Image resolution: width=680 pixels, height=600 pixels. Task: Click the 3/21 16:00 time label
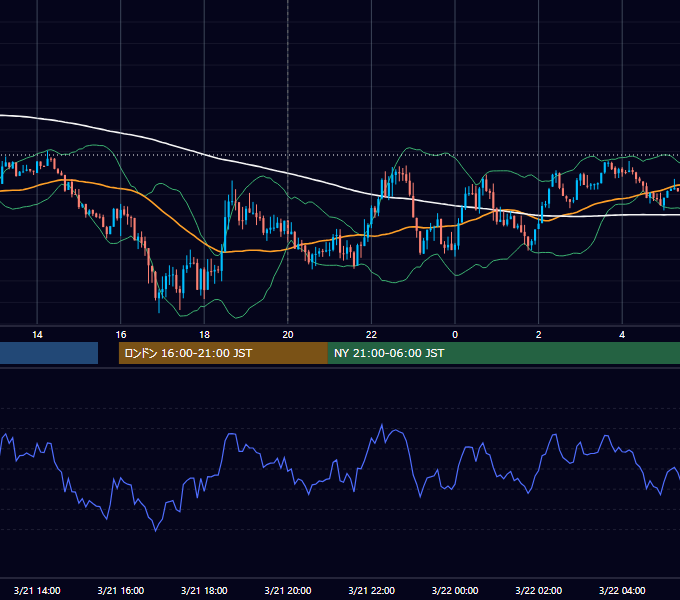121,590
